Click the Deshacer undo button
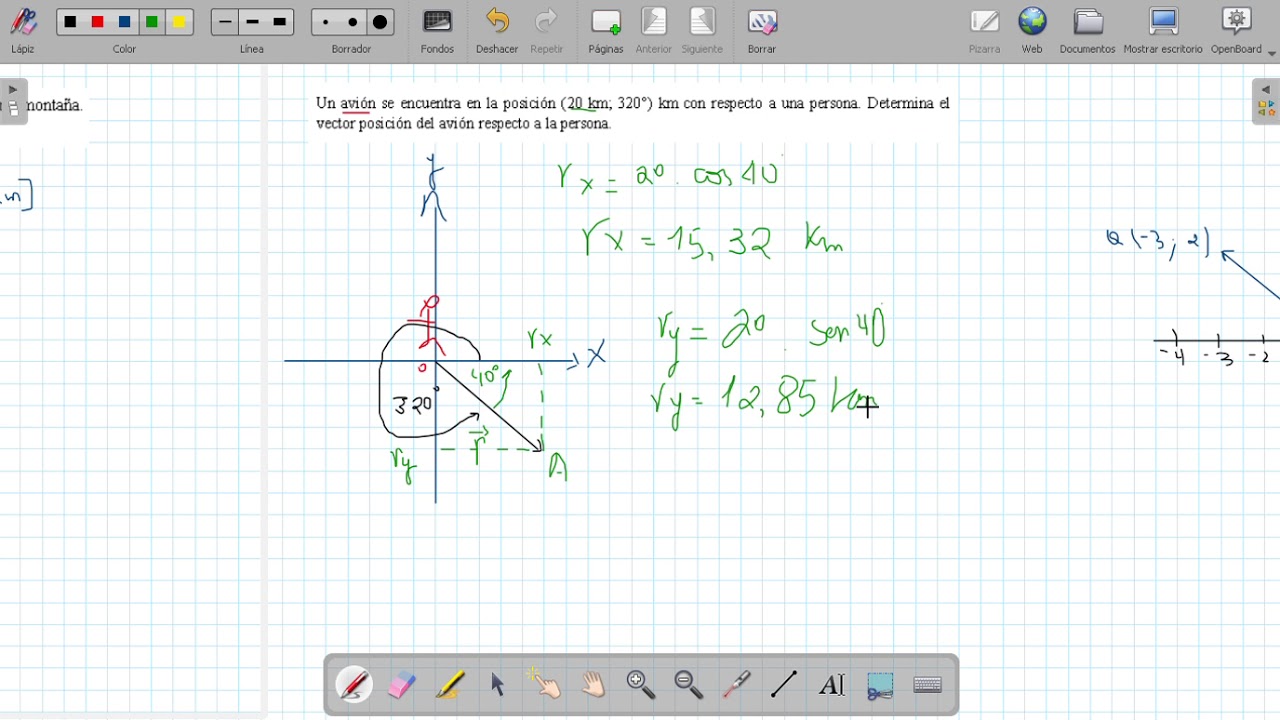Viewport: 1280px width, 720px height. pos(497,30)
